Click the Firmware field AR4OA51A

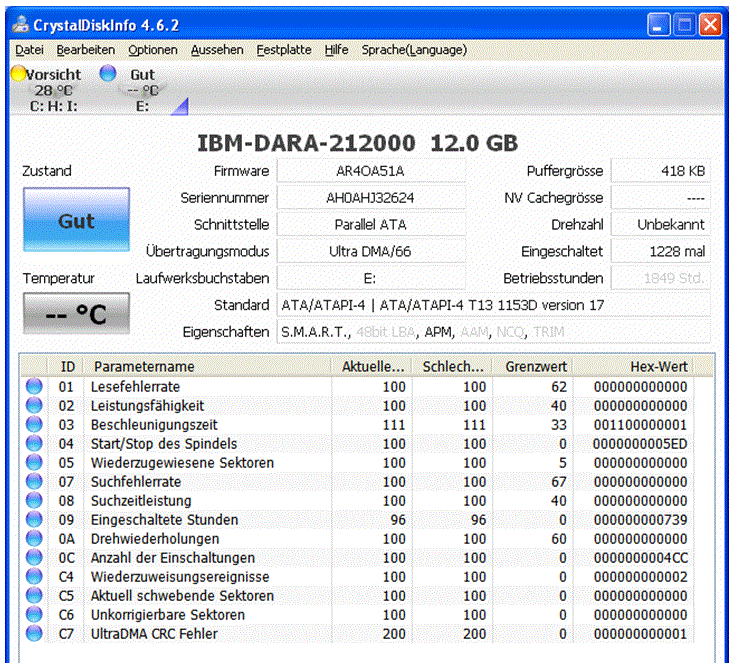(371, 171)
